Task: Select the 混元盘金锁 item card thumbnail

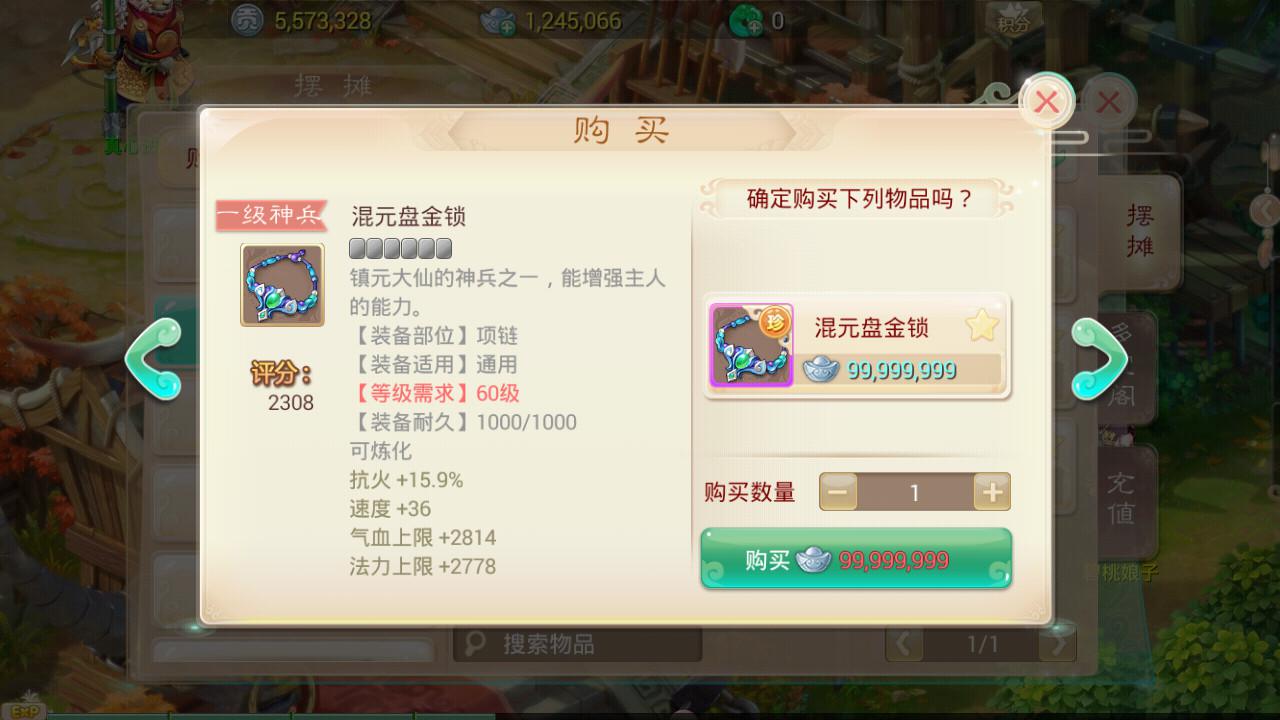Action: tap(751, 345)
